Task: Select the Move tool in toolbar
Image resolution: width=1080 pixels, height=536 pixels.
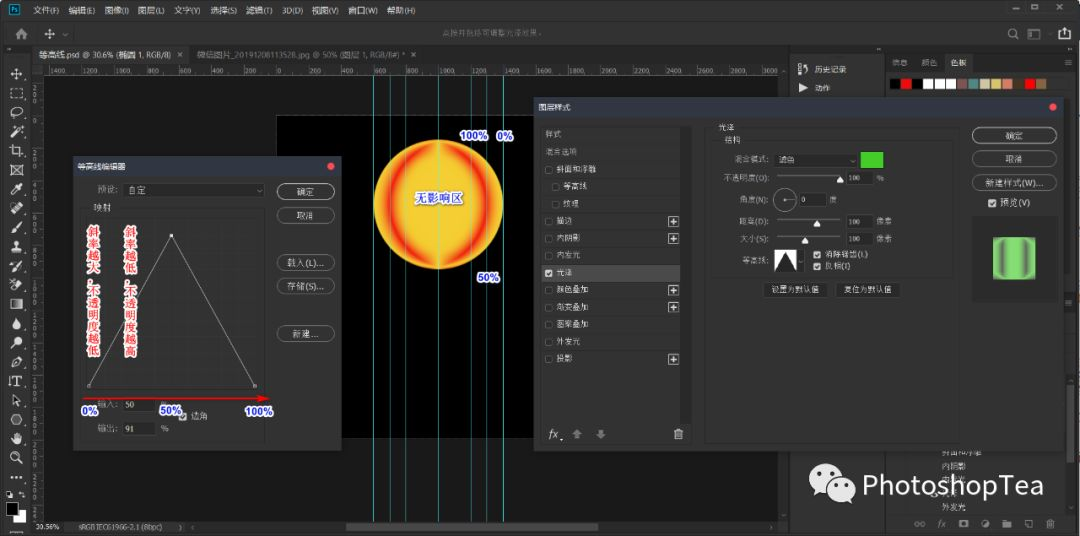Action: tap(17, 74)
